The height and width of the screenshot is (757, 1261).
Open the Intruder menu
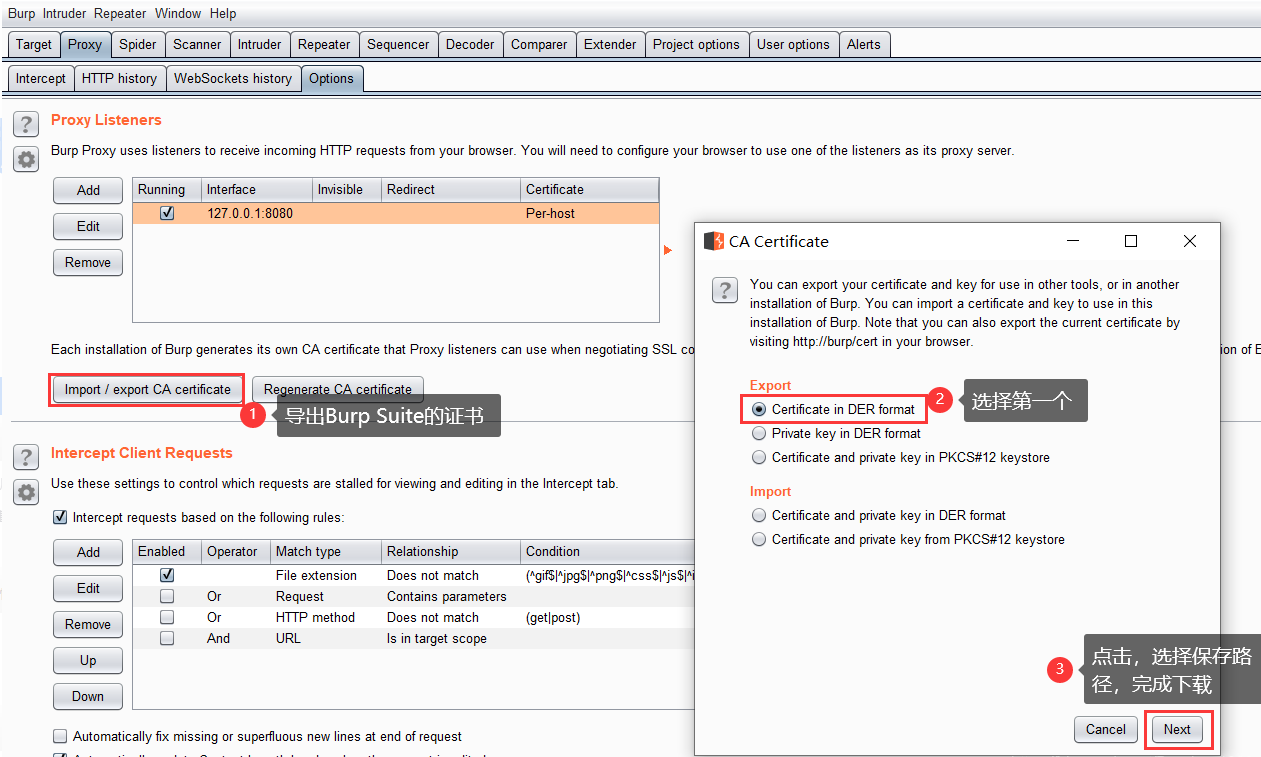[64, 13]
